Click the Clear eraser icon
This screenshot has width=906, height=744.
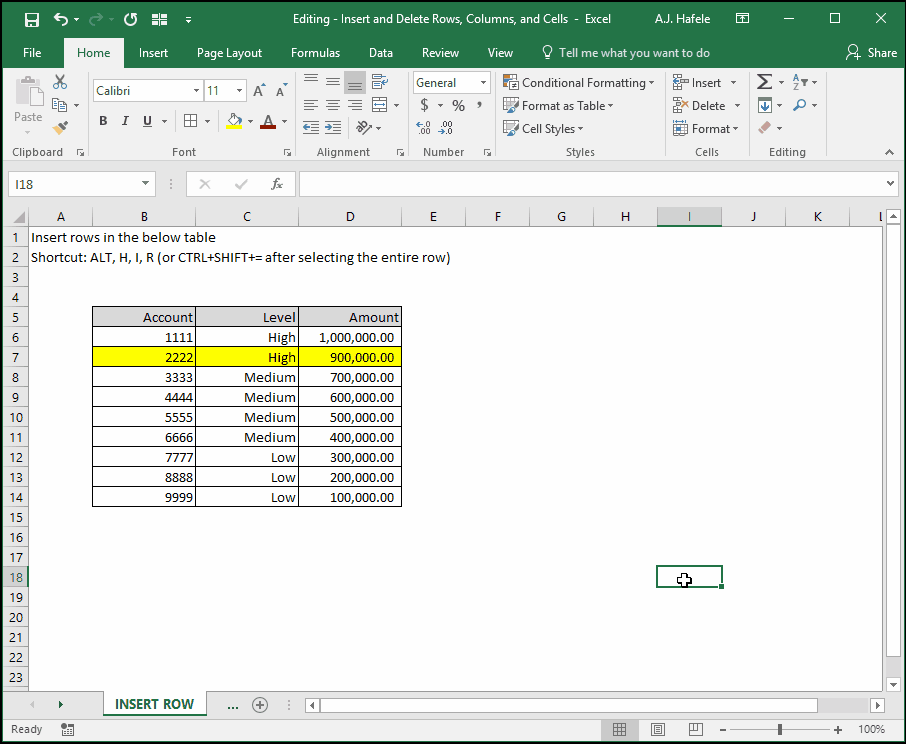(x=764, y=128)
